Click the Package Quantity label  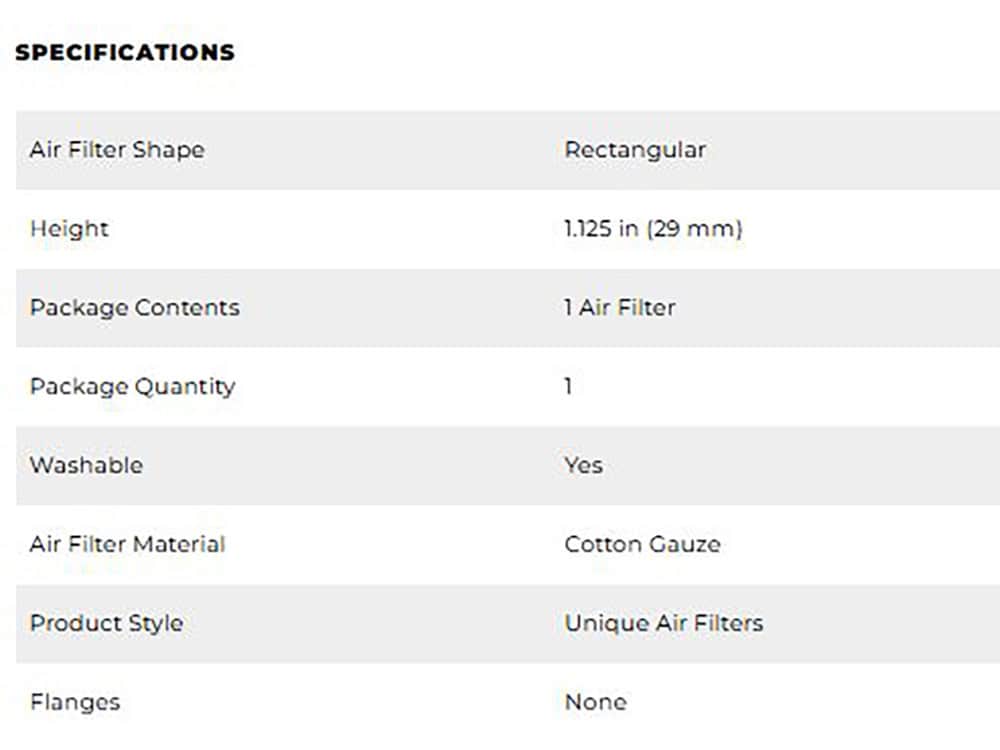132,386
